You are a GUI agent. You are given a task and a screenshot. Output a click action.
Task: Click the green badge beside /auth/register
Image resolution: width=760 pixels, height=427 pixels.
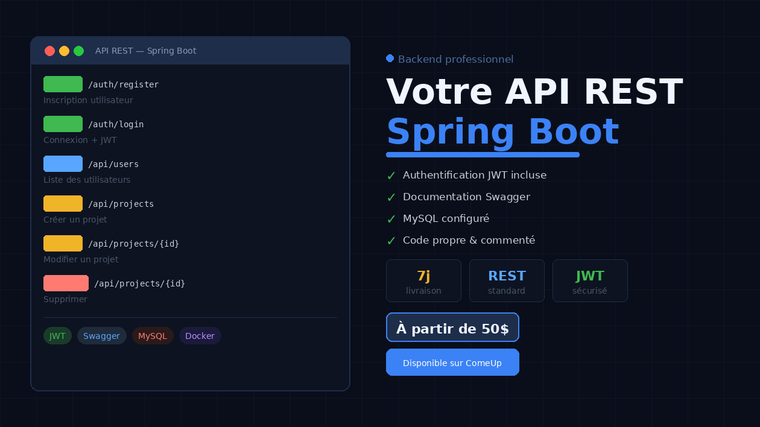pos(63,84)
